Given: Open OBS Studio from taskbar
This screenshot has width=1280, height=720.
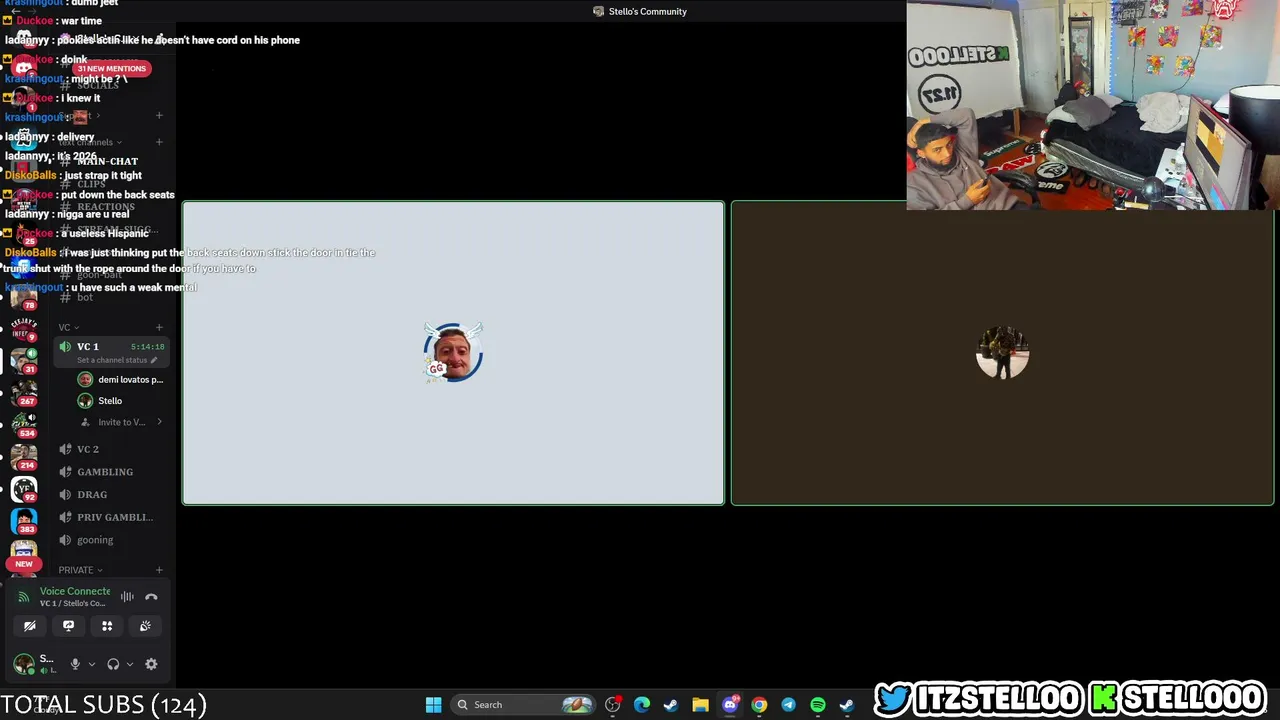Looking at the screenshot, I should 613,705.
